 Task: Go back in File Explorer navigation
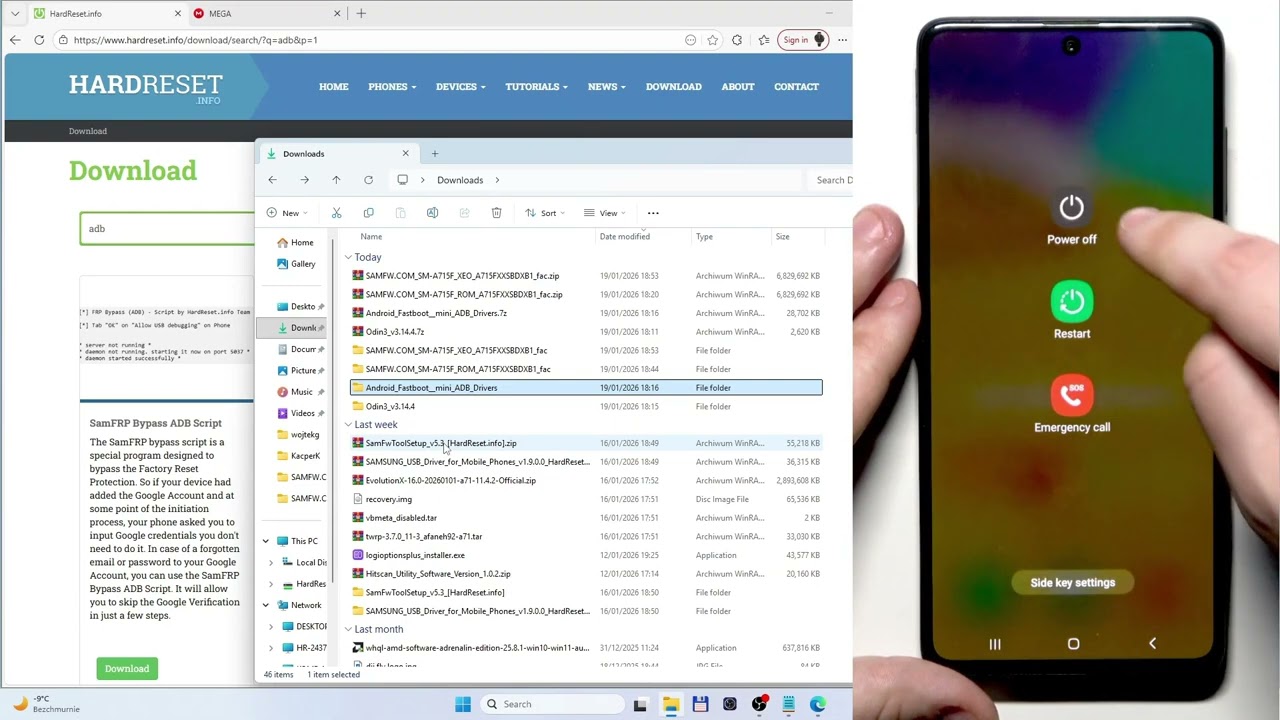272,180
